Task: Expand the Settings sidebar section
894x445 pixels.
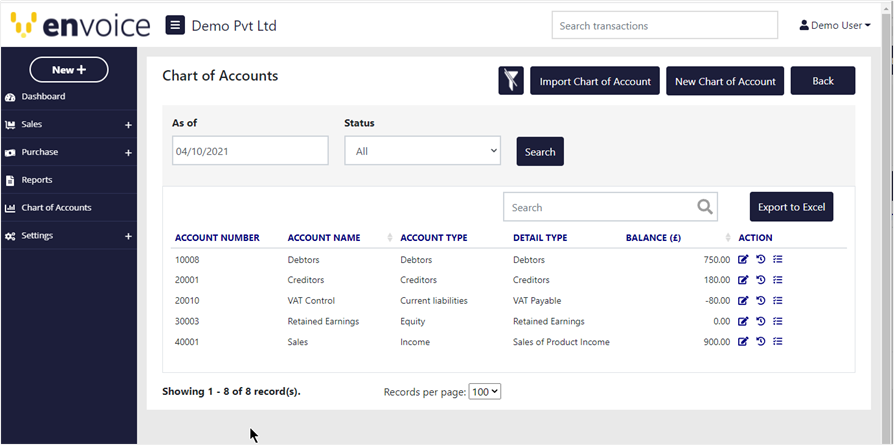Action: pyautogui.click(x=128, y=236)
